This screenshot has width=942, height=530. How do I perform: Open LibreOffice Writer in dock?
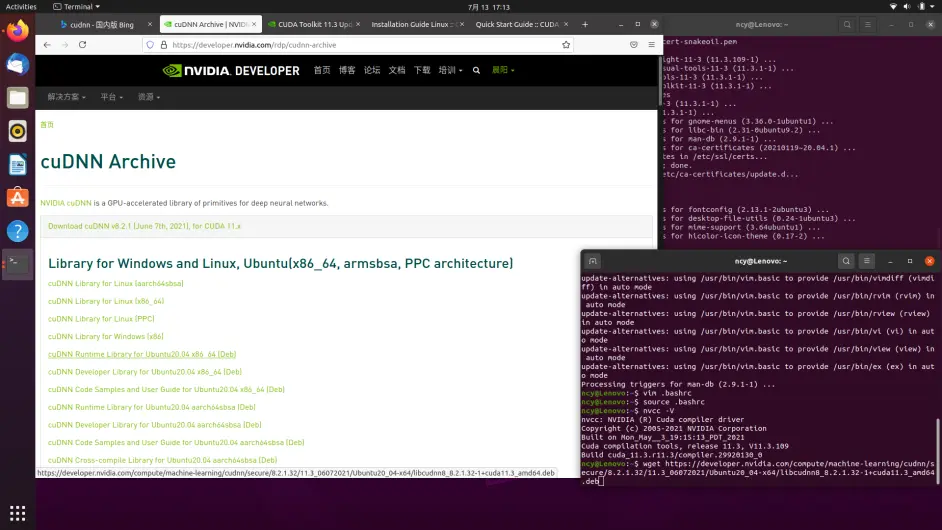coord(17,165)
